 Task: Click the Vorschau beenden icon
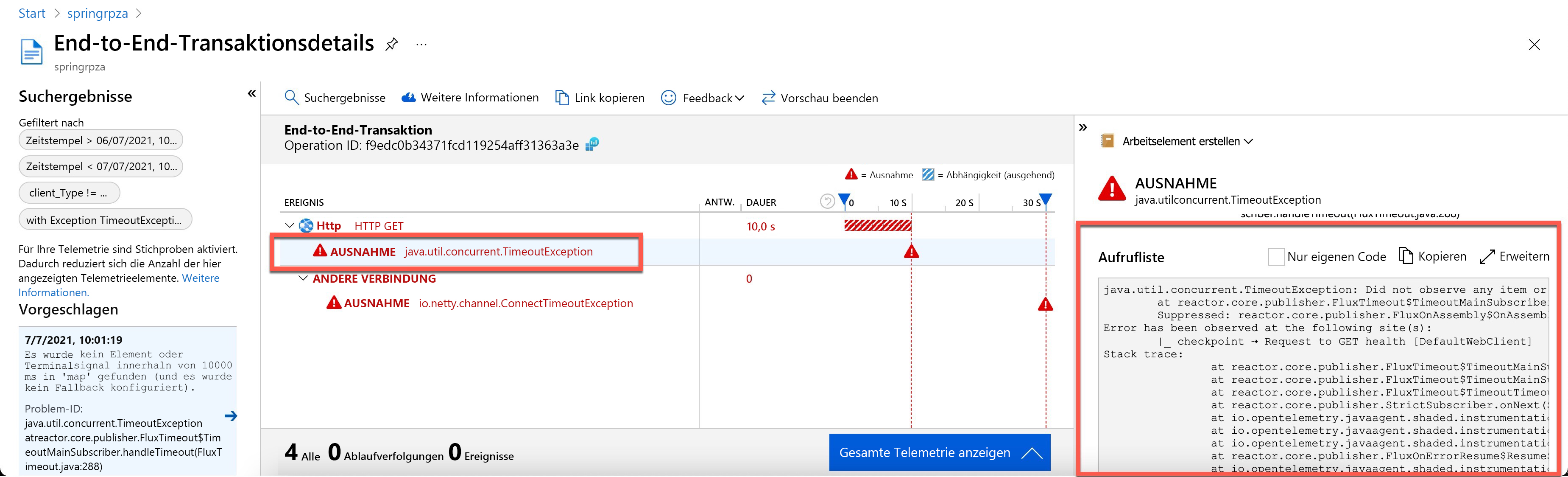[x=768, y=98]
